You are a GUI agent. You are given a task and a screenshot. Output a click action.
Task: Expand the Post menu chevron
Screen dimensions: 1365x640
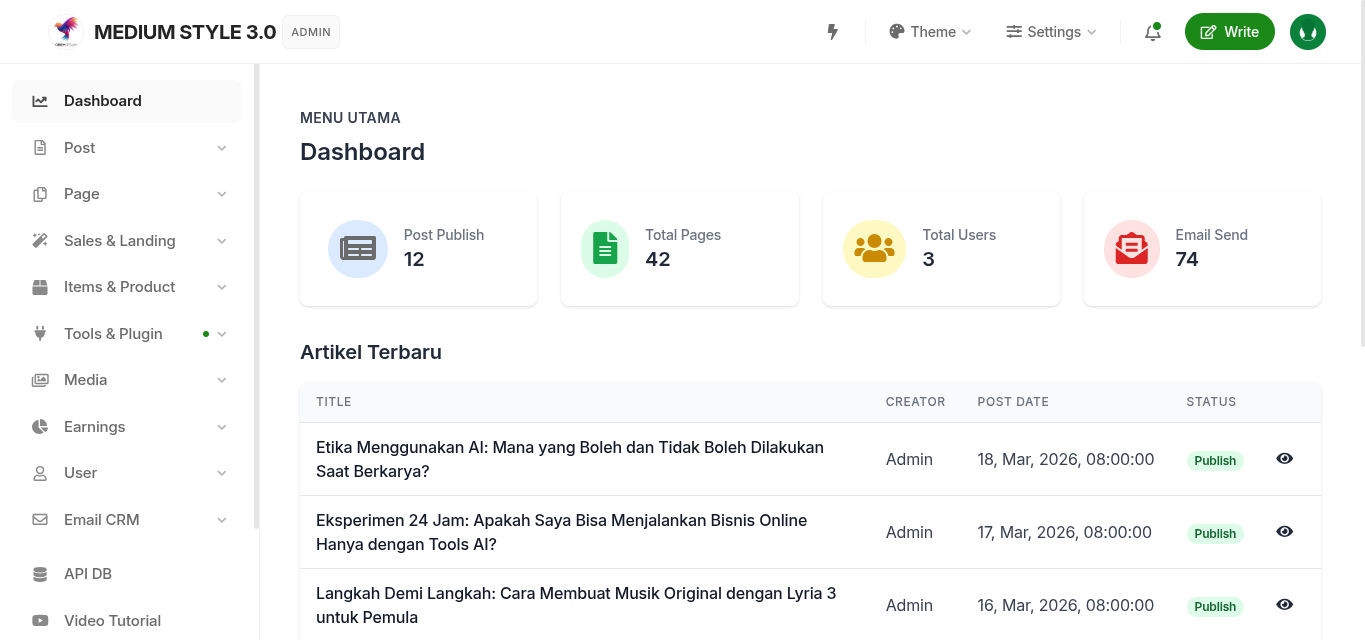pyautogui.click(x=222, y=148)
